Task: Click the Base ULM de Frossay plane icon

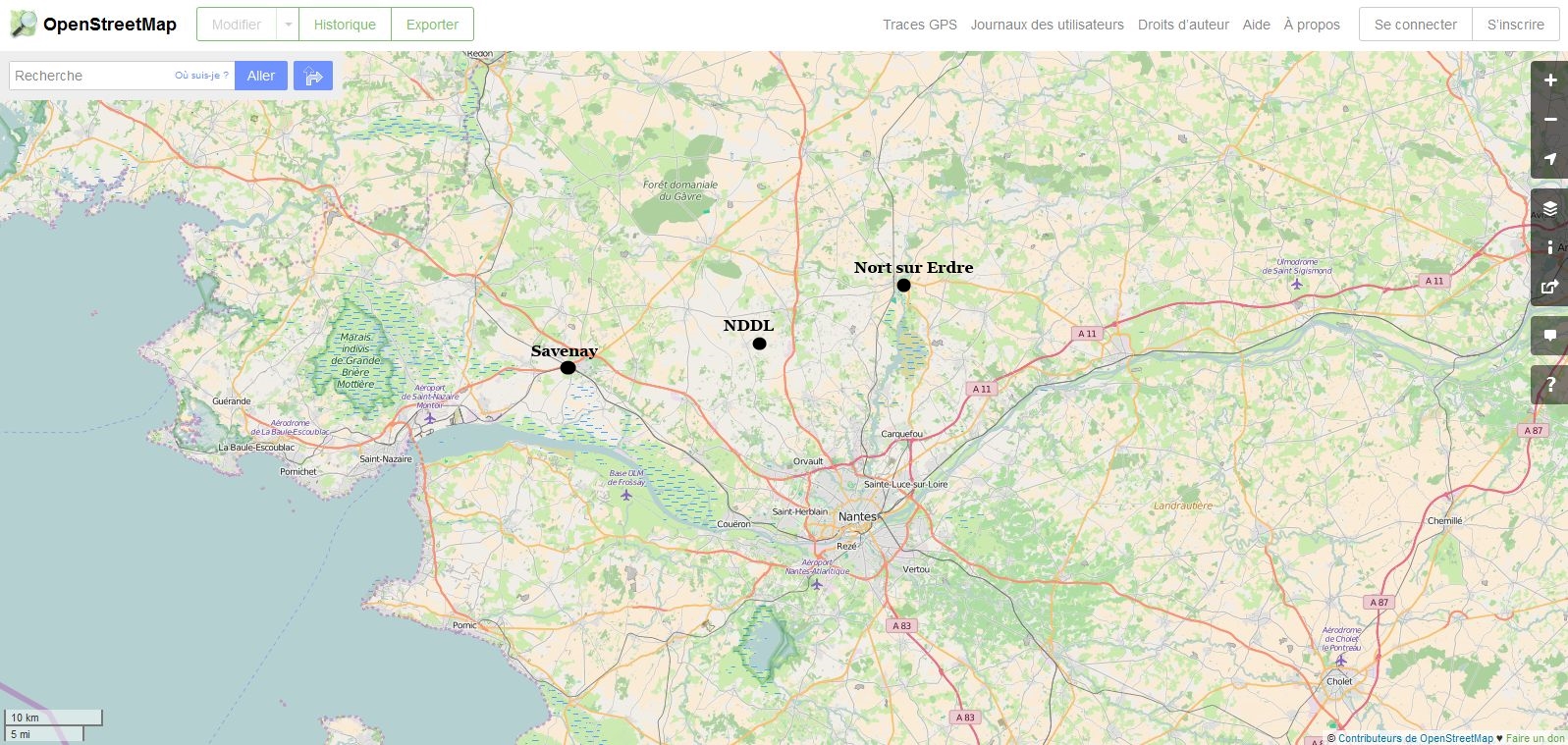Action: tap(626, 495)
